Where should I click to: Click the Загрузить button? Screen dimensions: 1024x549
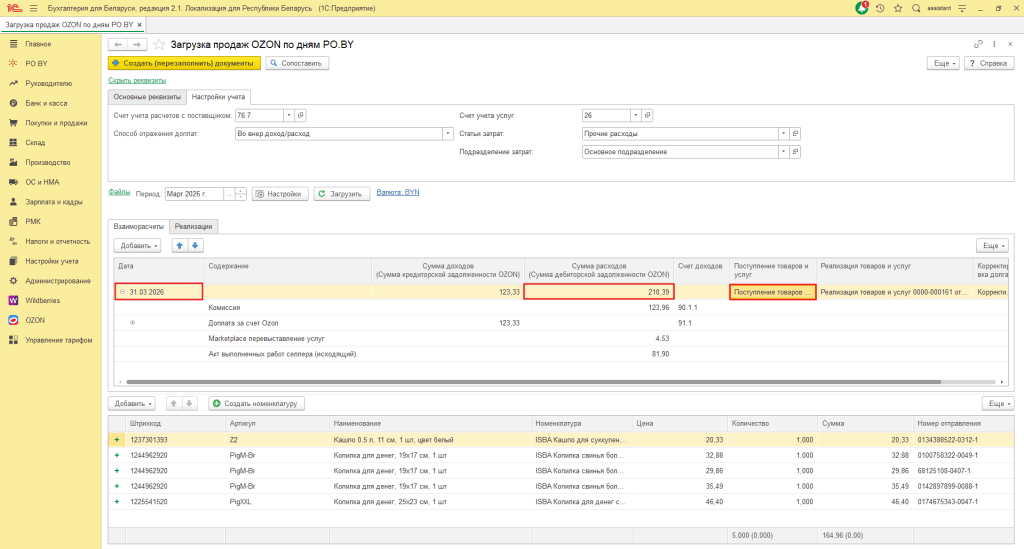342,194
